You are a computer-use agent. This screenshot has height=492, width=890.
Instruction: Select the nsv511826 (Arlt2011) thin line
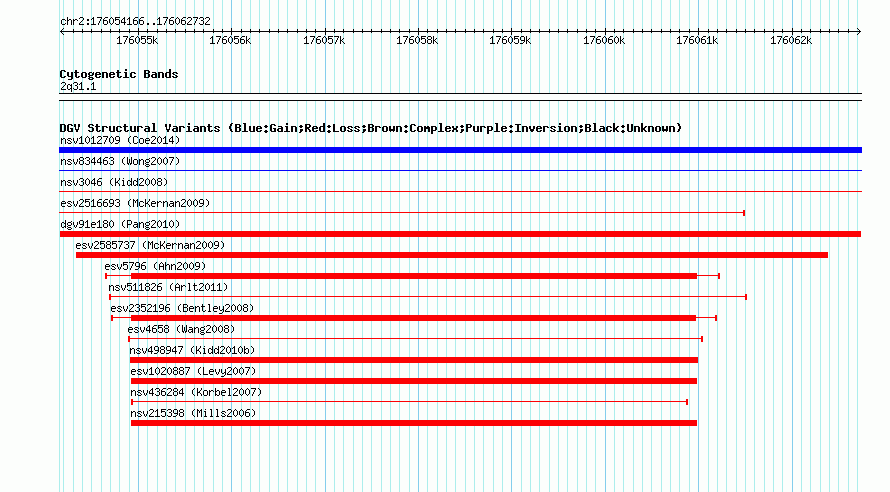[428, 297]
